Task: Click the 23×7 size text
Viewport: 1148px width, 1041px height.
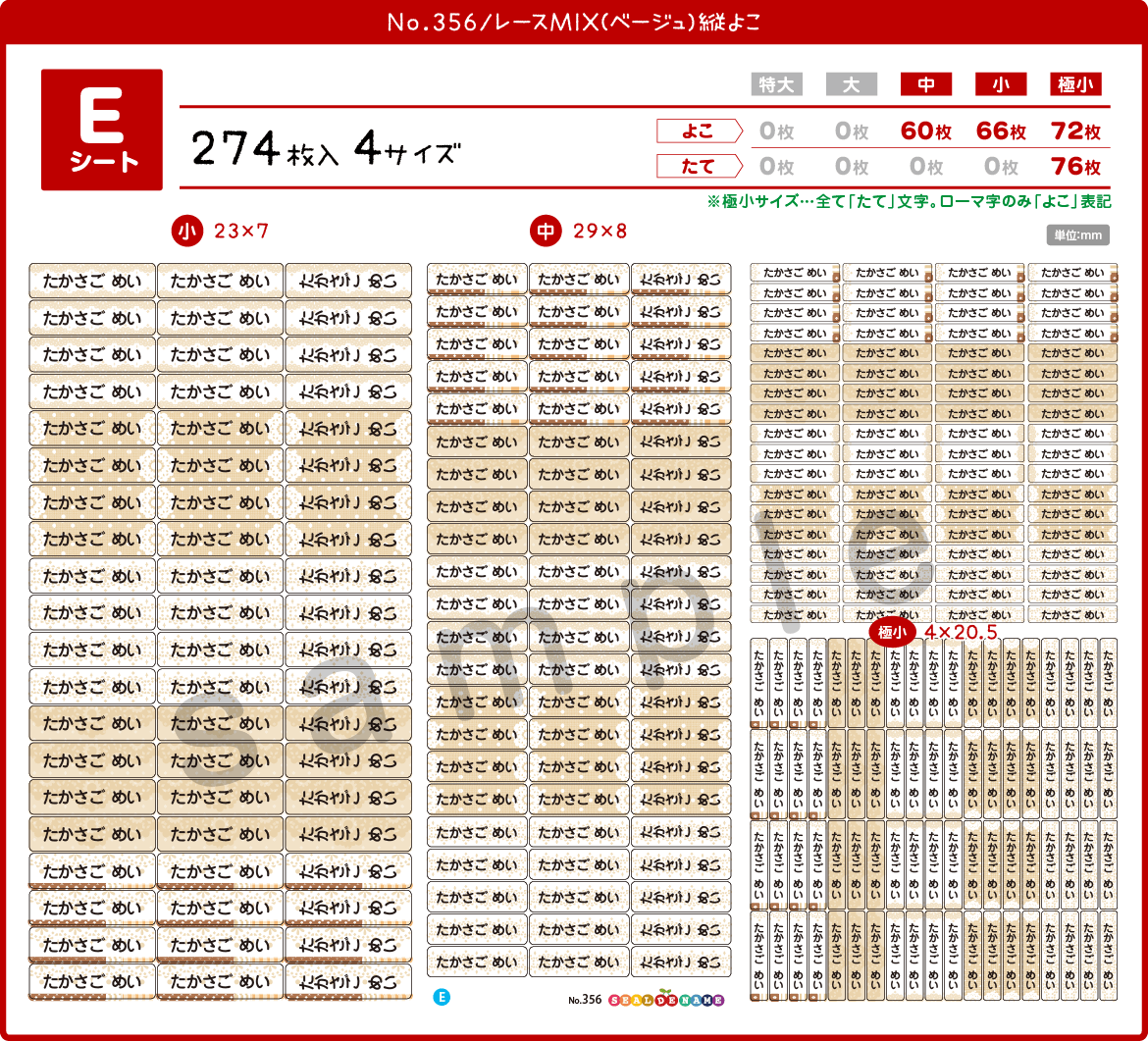Action: [x=241, y=232]
